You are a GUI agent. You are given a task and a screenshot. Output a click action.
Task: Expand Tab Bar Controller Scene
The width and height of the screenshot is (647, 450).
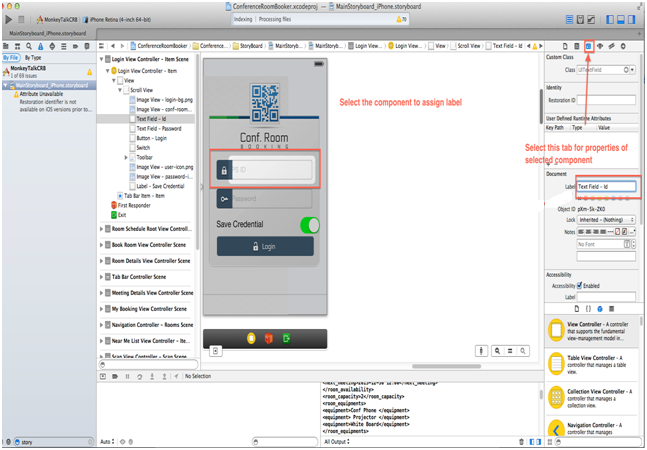click(102, 277)
